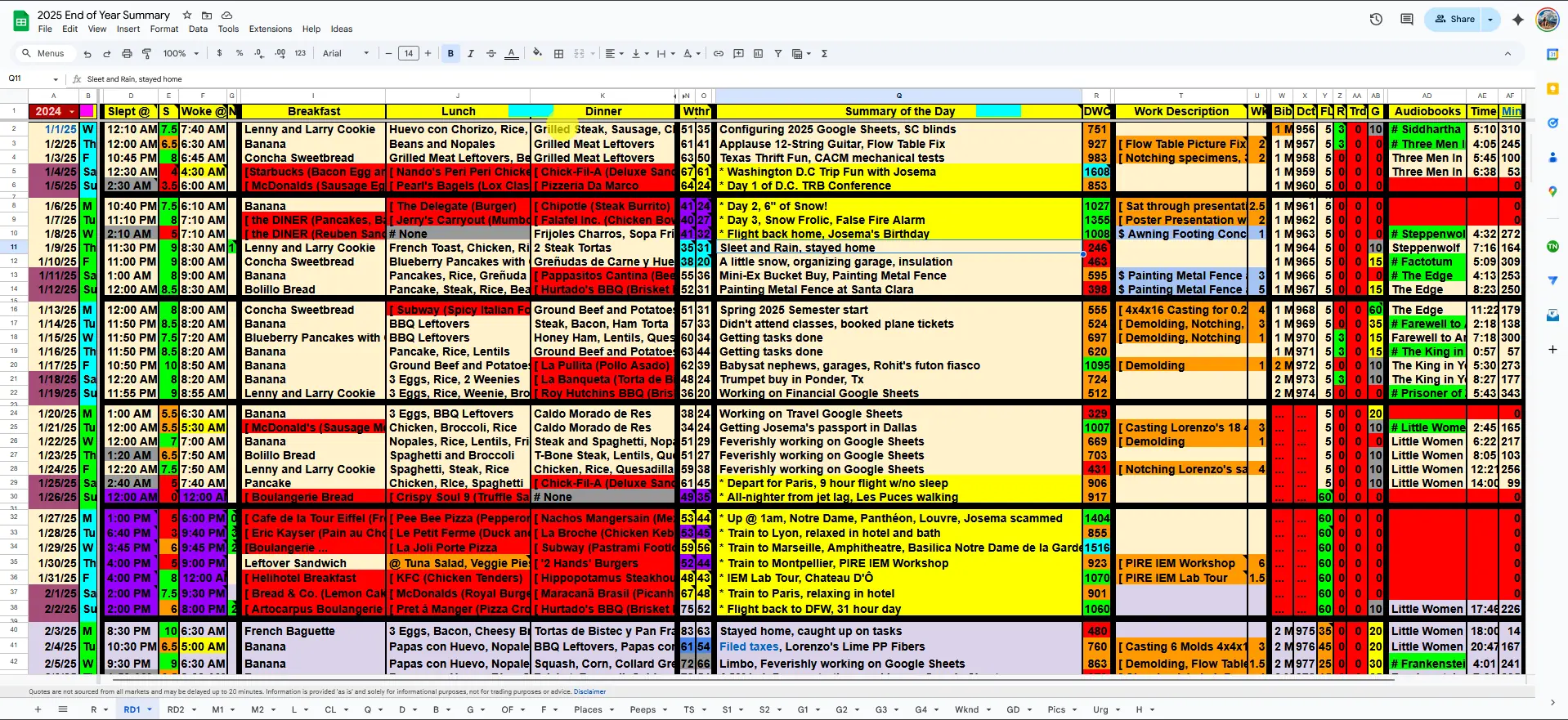Increase decimal places
The height and width of the screenshot is (720, 1568).
click(280, 54)
